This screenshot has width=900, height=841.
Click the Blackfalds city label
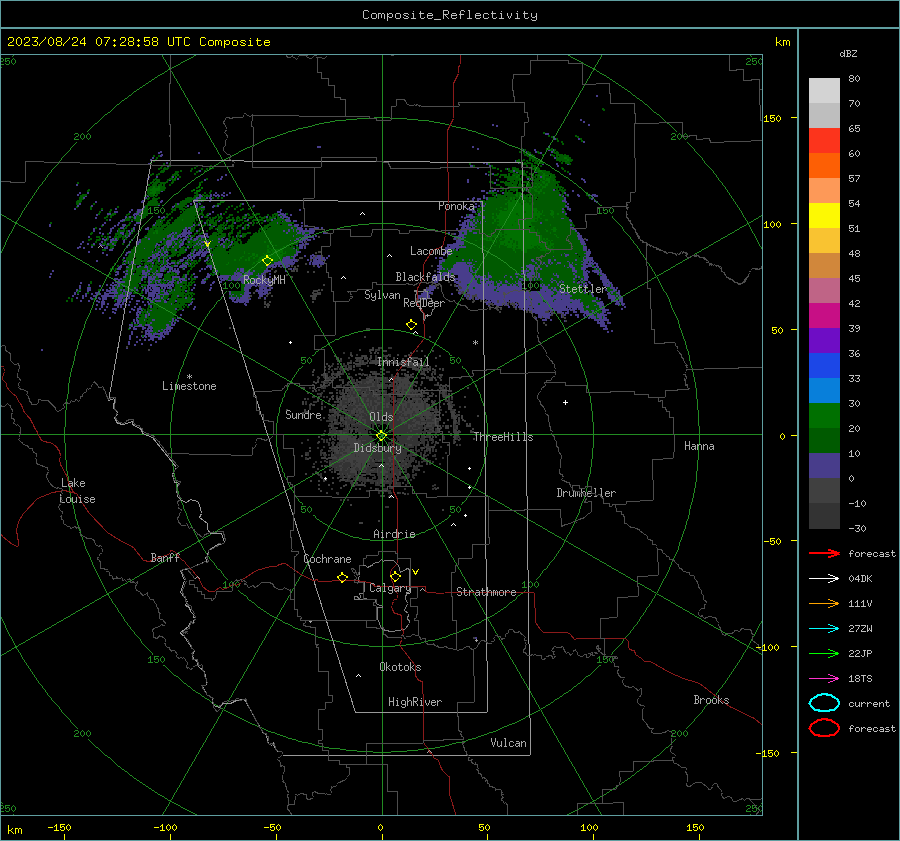pyautogui.click(x=425, y=277)
